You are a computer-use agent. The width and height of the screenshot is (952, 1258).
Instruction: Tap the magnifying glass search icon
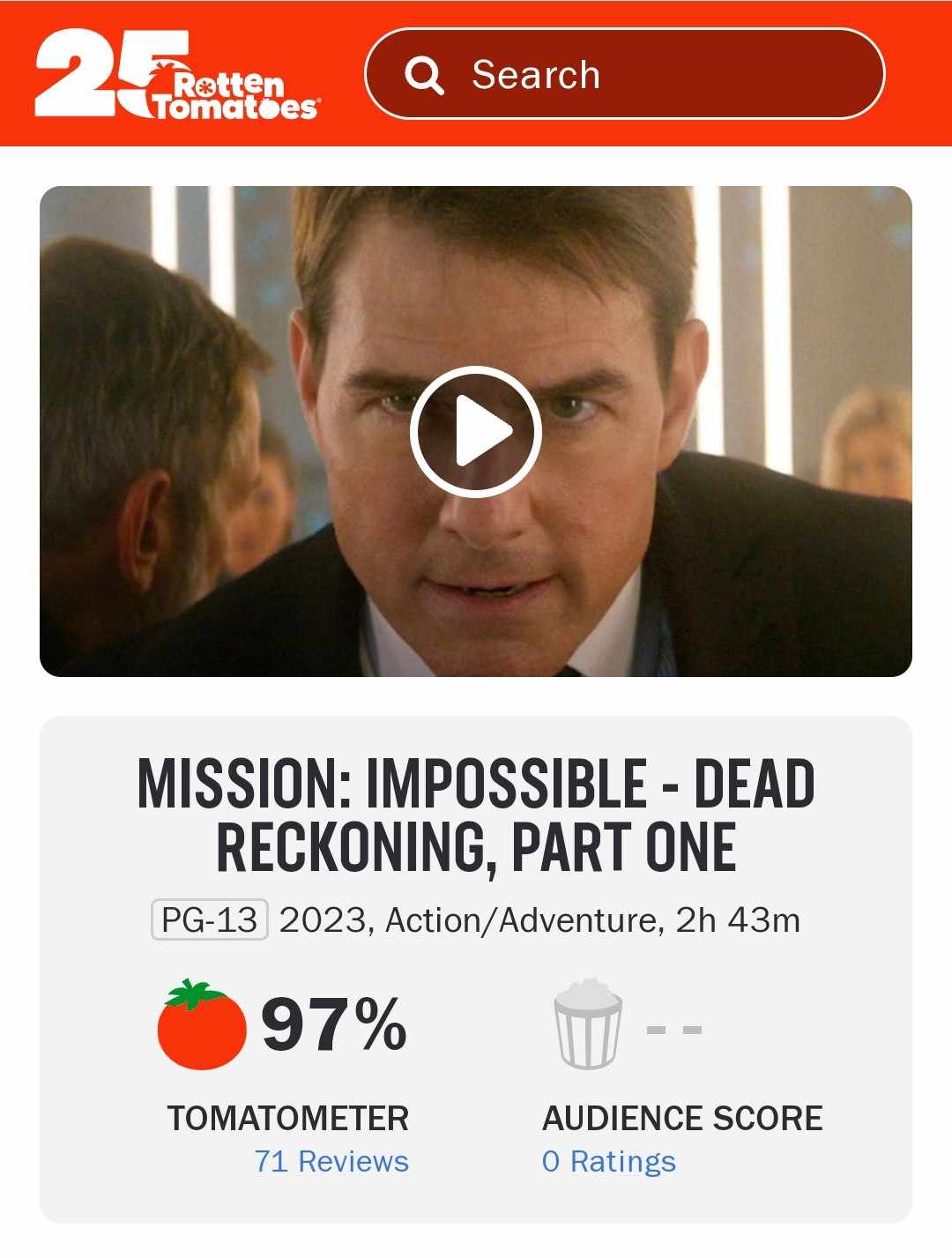(424, 75)
